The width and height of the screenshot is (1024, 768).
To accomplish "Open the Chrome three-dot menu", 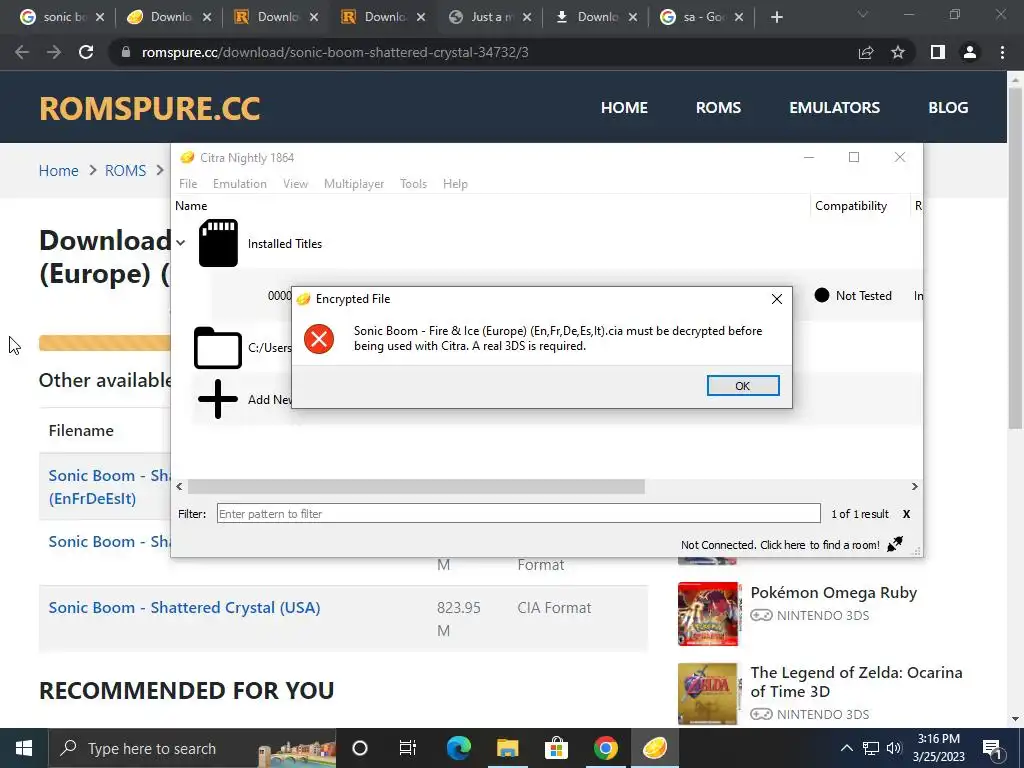I will coord(1002,52).
